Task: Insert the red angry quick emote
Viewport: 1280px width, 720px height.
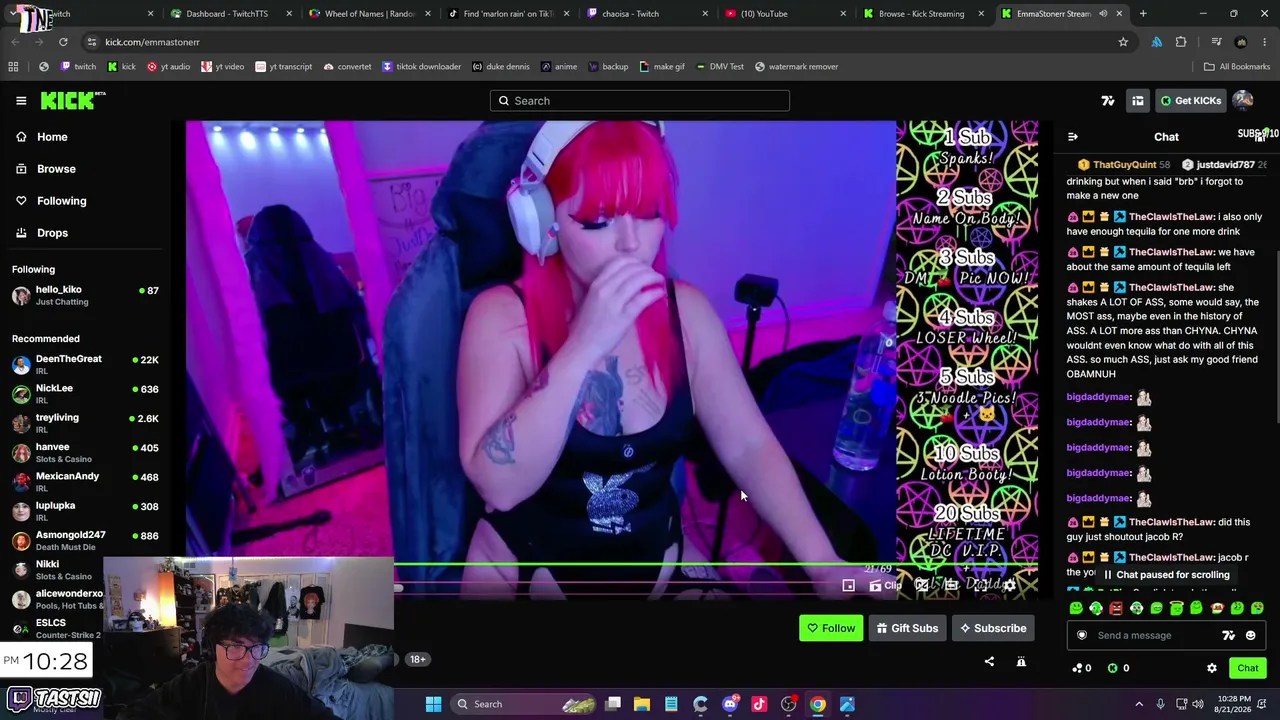Action: click(1116, 608)
